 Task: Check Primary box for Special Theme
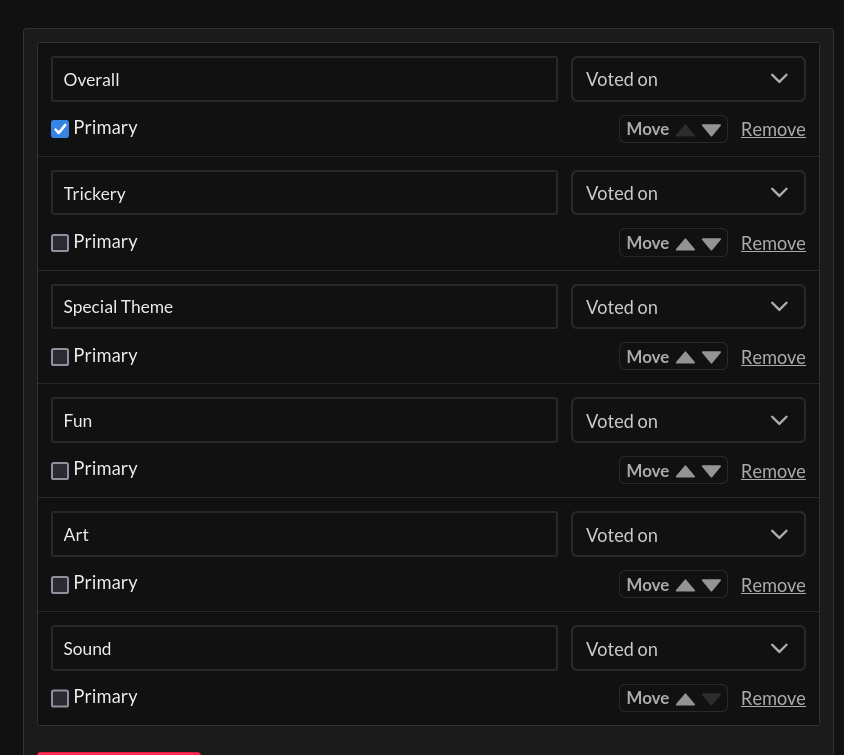60,357
